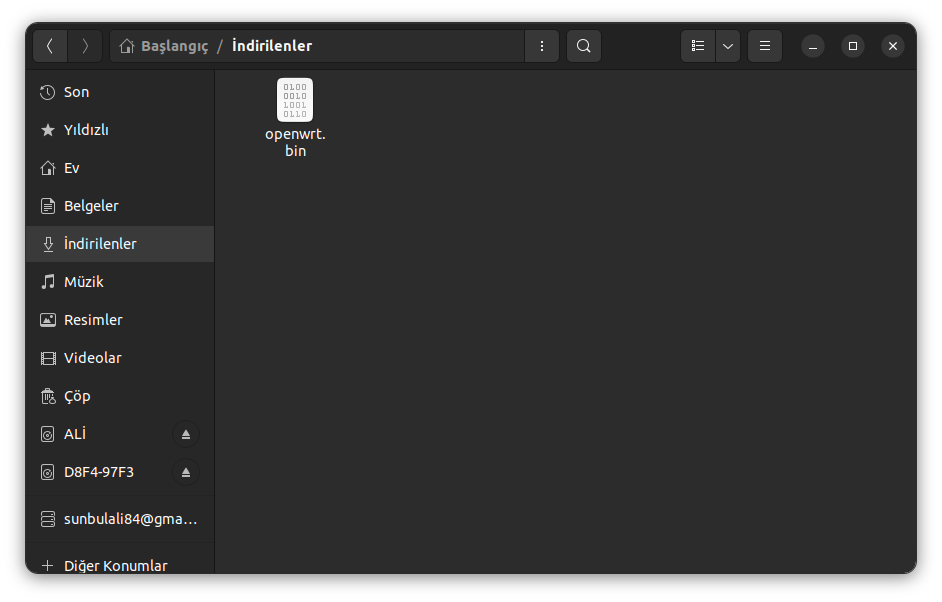Image resolution: width=942 pixels, height=602 pixels.
Task: Select İndirilenler in the sidebar
Action: (x=120, y=244)
